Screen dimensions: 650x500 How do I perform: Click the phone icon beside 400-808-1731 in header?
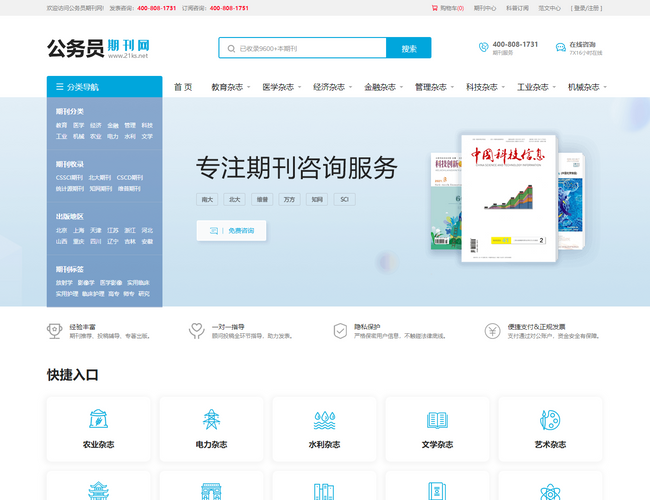point(483,47)
